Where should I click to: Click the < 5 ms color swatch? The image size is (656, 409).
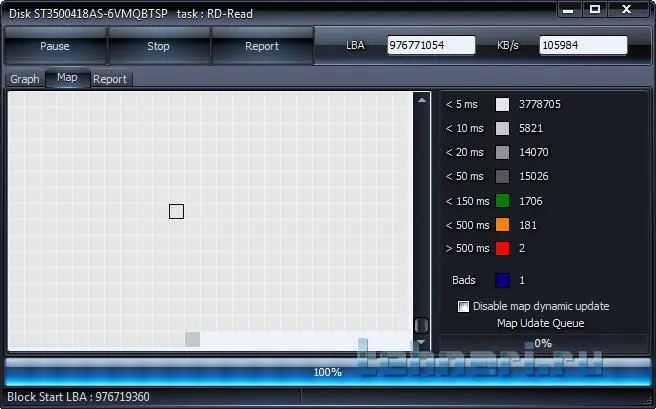pyautogui.click(x=502, y=105)
